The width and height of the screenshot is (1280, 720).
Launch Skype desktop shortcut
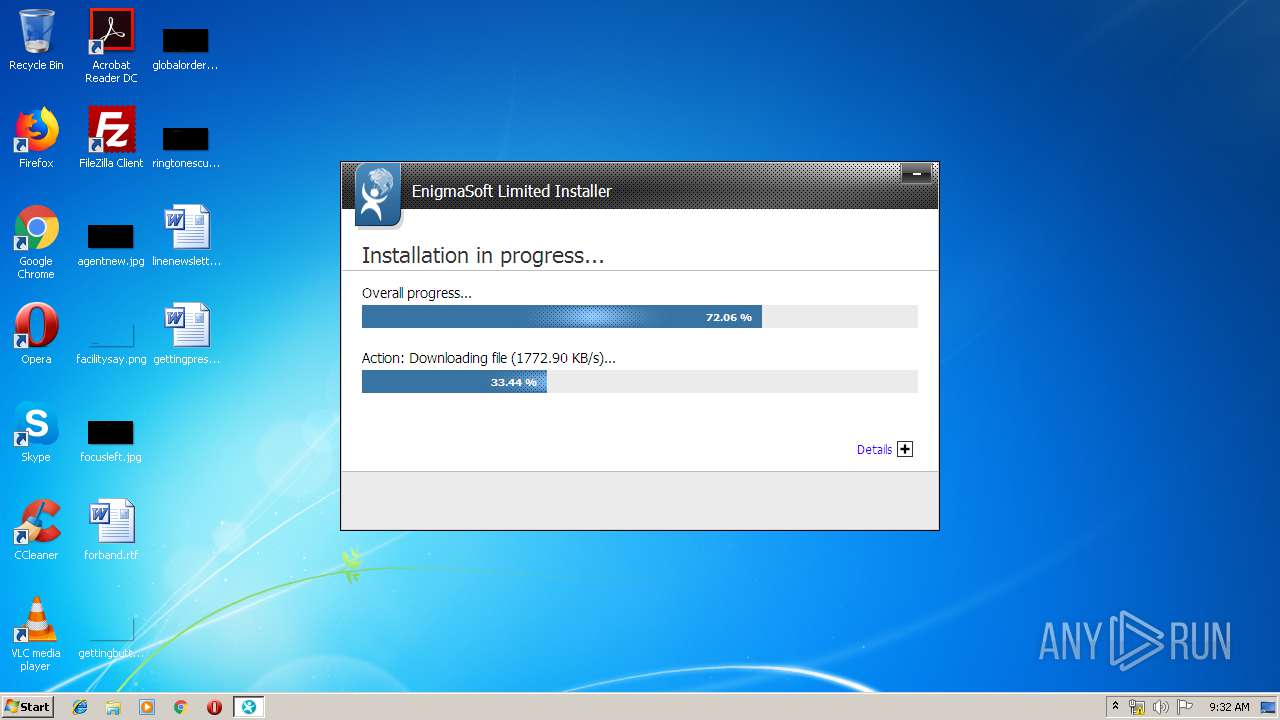pos(36,432)
